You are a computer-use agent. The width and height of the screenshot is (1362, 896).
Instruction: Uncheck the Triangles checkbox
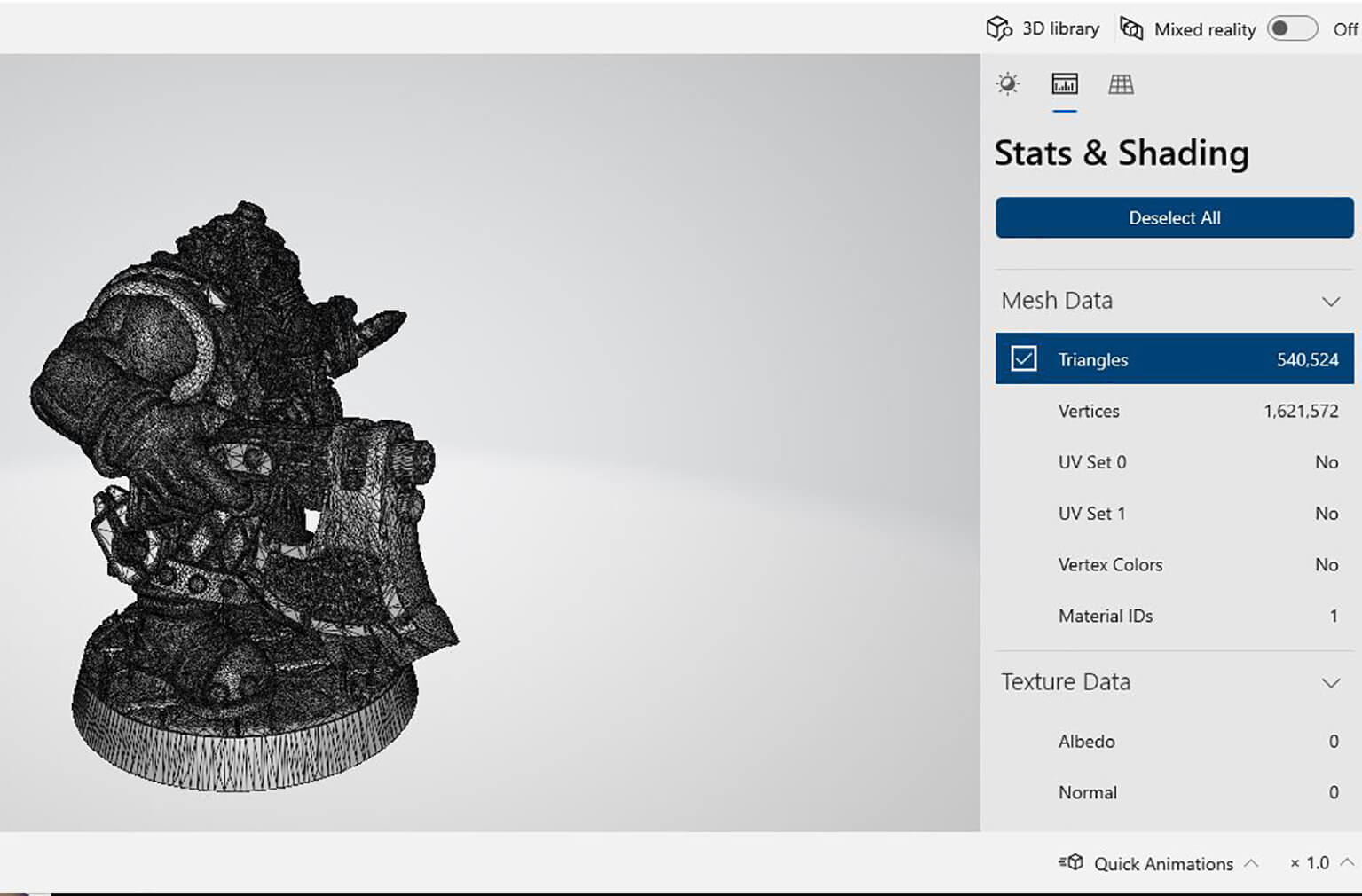1023,359
